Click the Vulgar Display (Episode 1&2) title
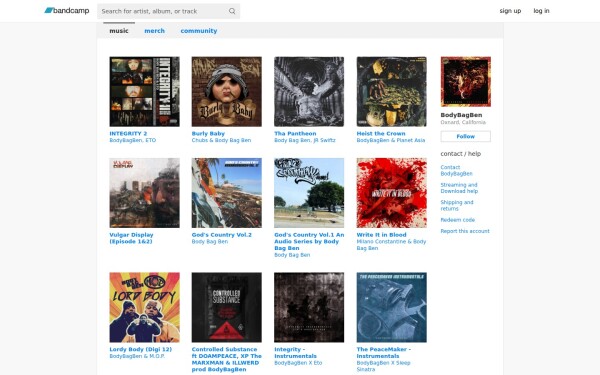This screenshot has height=375, width=600. pos(131,238)
